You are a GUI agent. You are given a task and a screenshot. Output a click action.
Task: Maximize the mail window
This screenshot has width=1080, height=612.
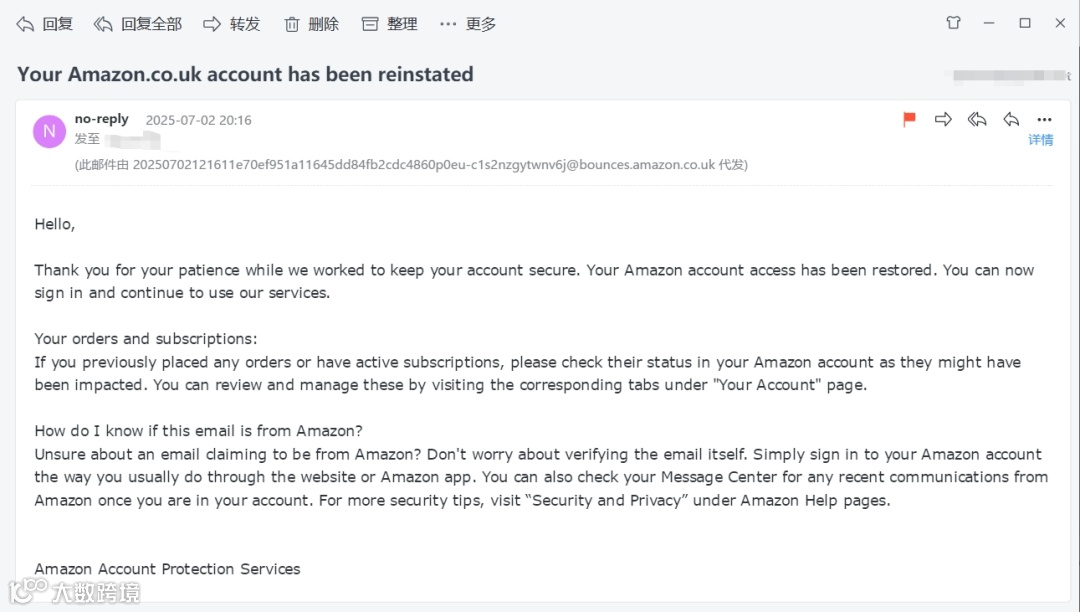(x=1025, y=23)
